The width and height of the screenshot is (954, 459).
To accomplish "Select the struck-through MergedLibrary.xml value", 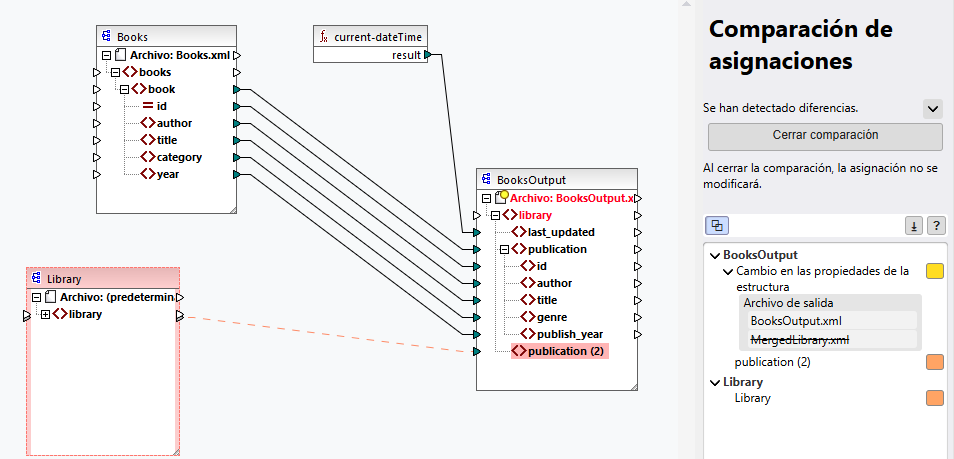I will click(x=799, y=340).
